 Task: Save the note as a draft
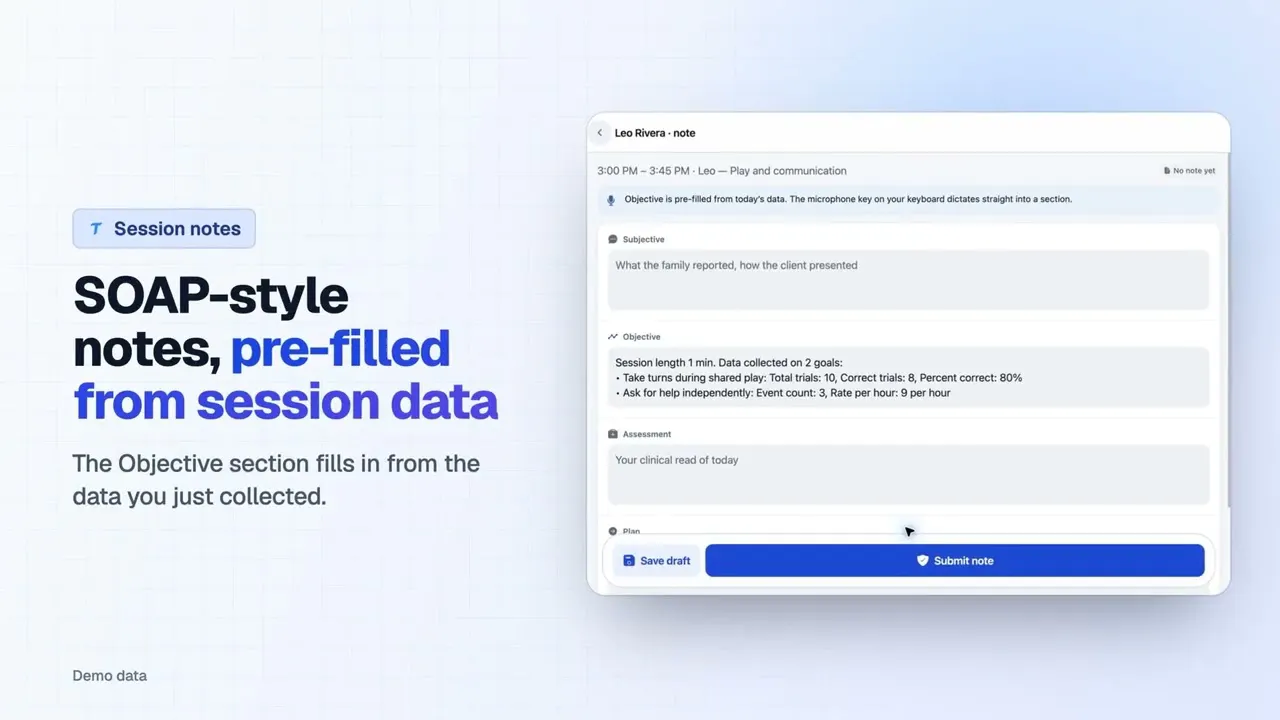pos(656,561)
